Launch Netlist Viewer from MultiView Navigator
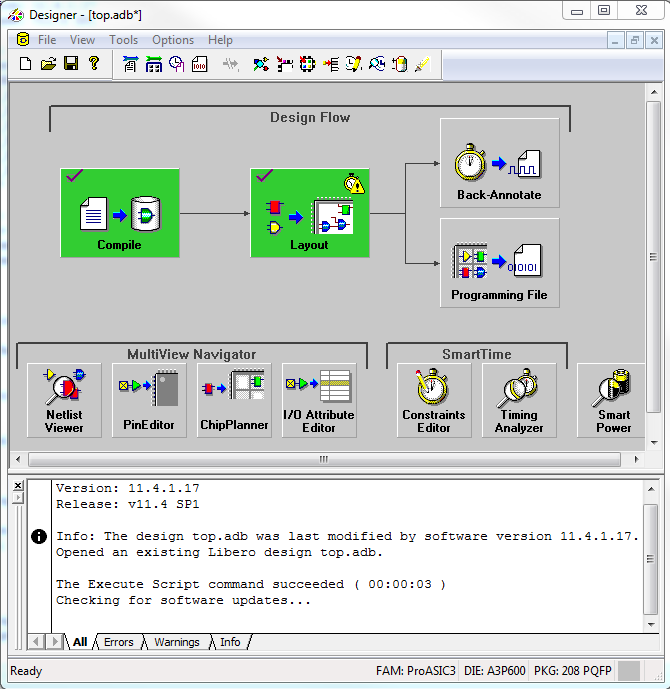 coord(64,400)
